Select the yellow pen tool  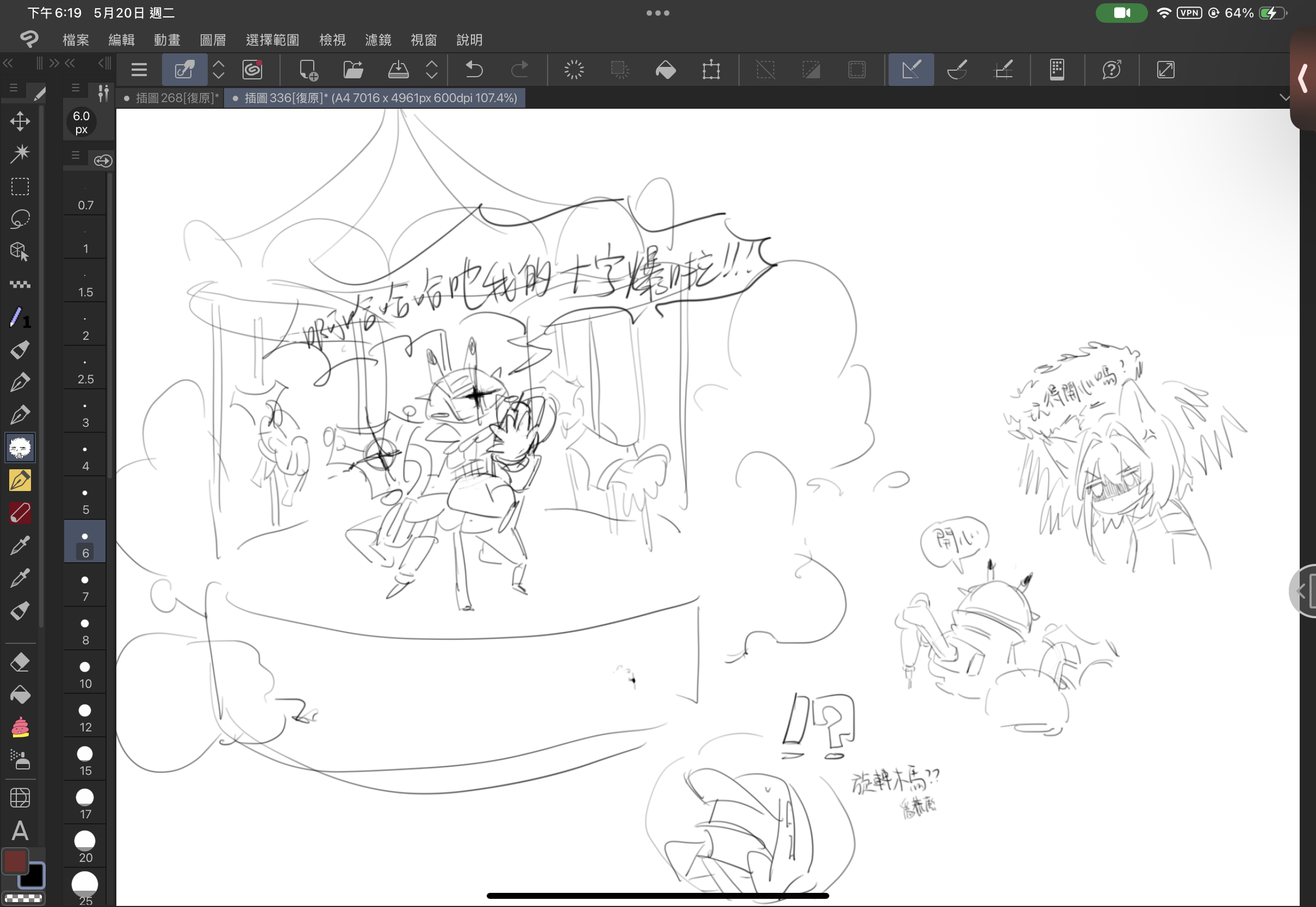pyautogui.click(x=20, y=481)
